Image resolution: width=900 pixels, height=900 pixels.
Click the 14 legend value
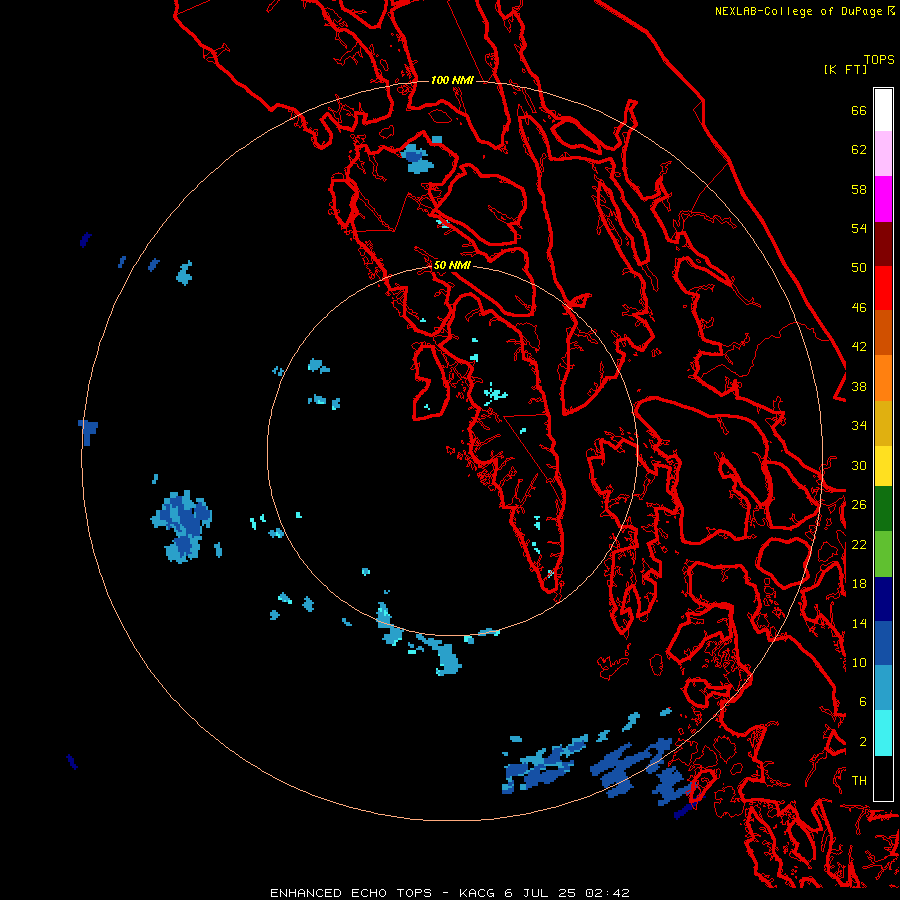[x=859, y=623]
